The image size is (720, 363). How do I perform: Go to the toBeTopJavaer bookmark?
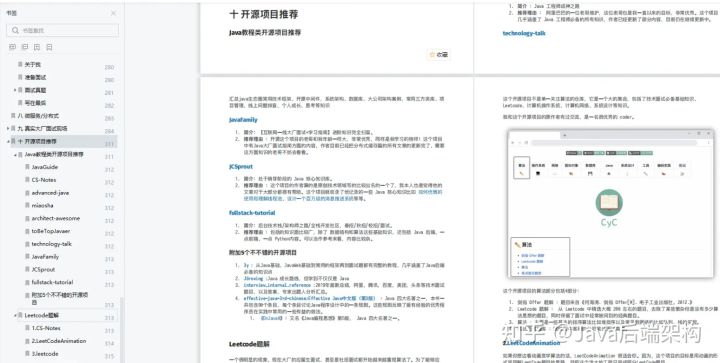click(x=51, y=231)
